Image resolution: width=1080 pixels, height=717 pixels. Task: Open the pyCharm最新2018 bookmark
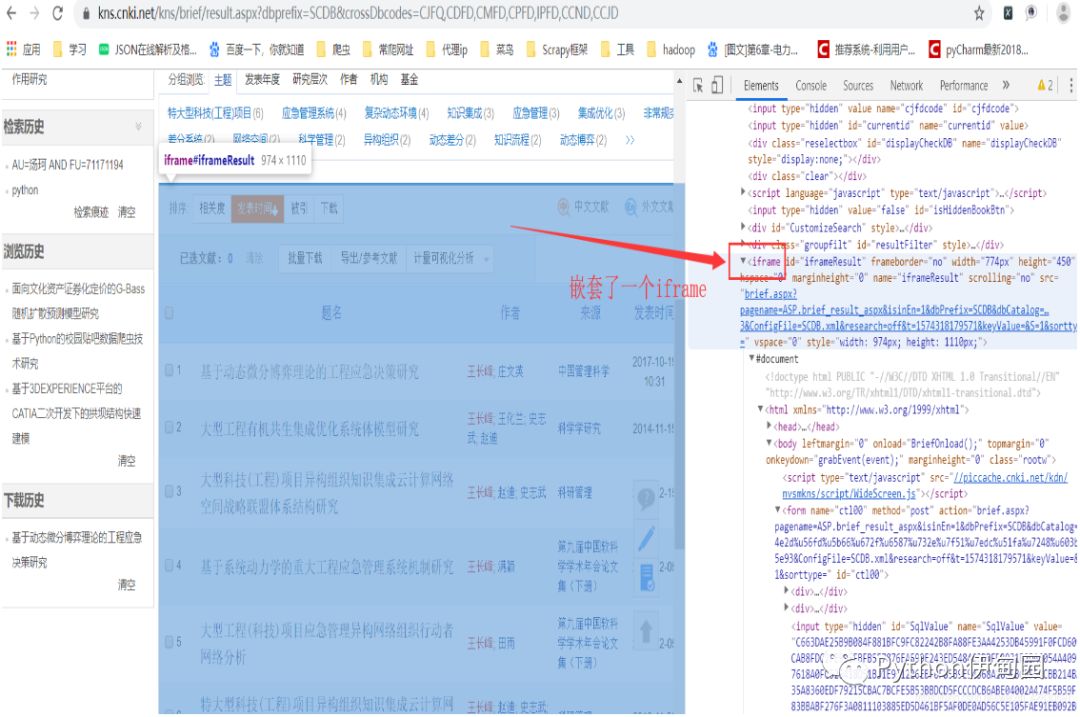979,49
